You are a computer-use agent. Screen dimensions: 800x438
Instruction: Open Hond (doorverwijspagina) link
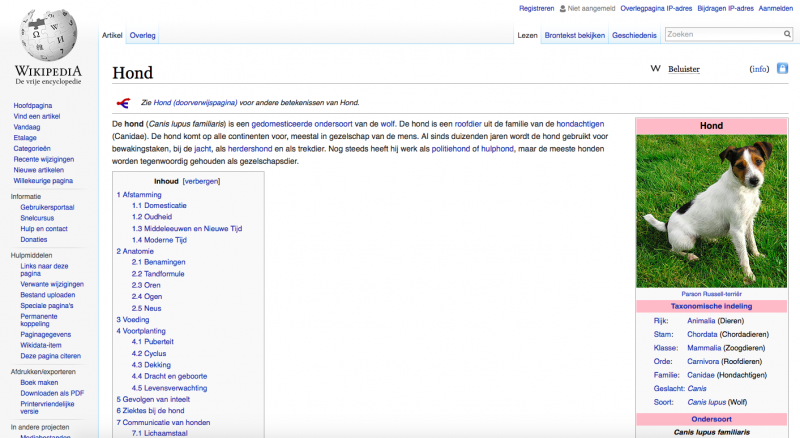[195, 103]
